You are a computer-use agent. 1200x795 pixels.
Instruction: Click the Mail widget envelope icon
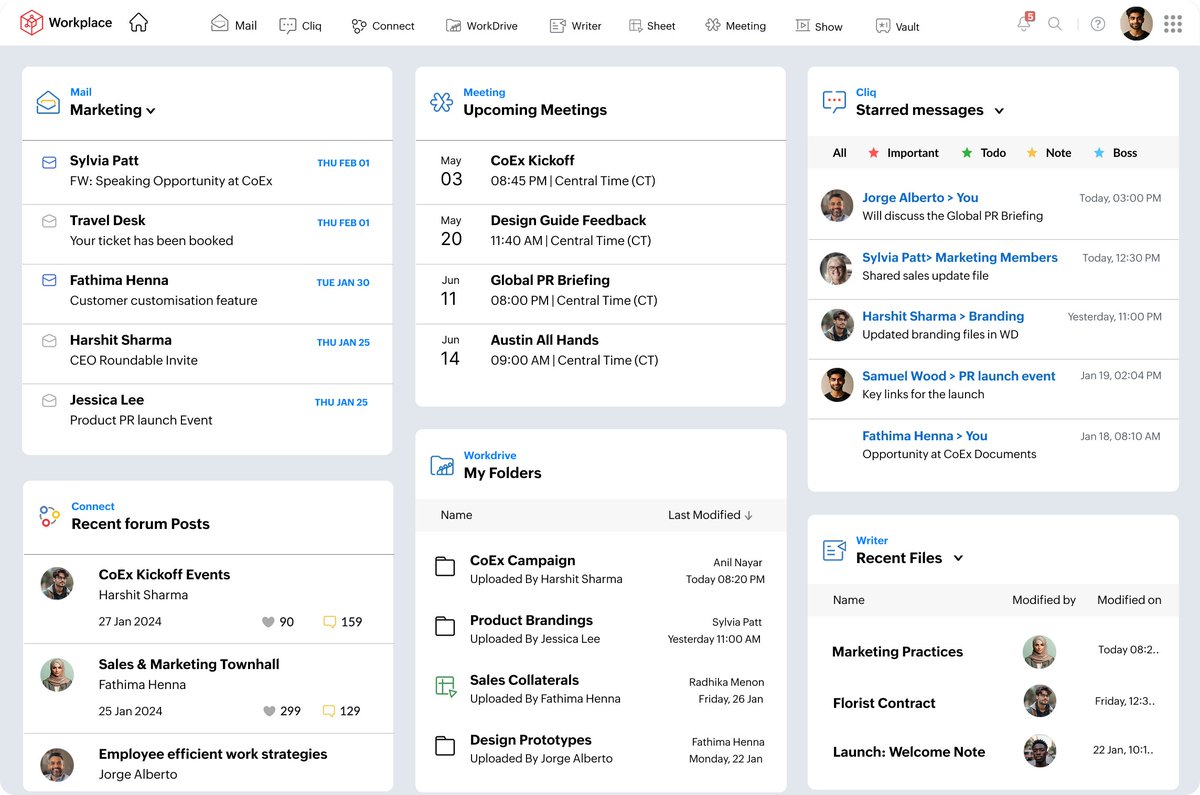tap(48, 102)
